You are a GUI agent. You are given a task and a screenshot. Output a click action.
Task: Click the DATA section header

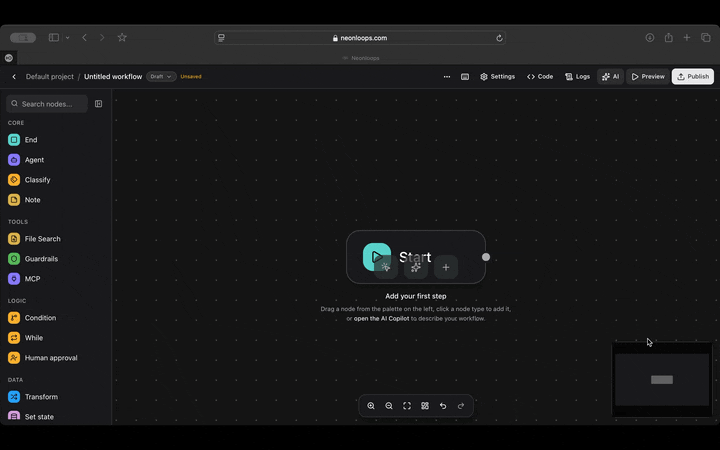pos(15,380)
